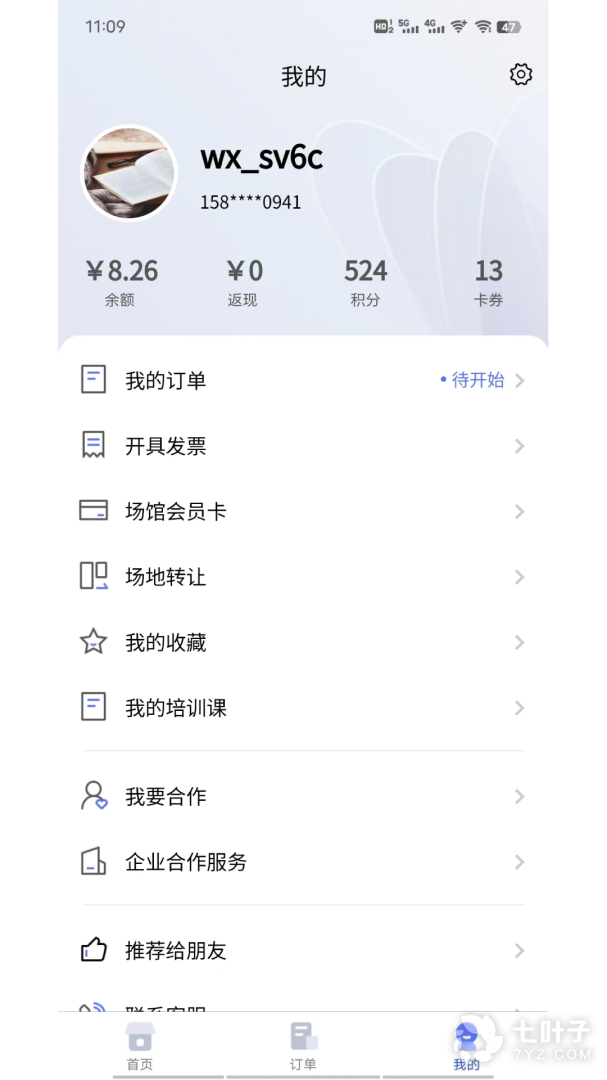Image resolution: width=607 pixels, height=1080 pixels.
Task: Tap the profile avatar photo
Action: (x=128, y=173)
